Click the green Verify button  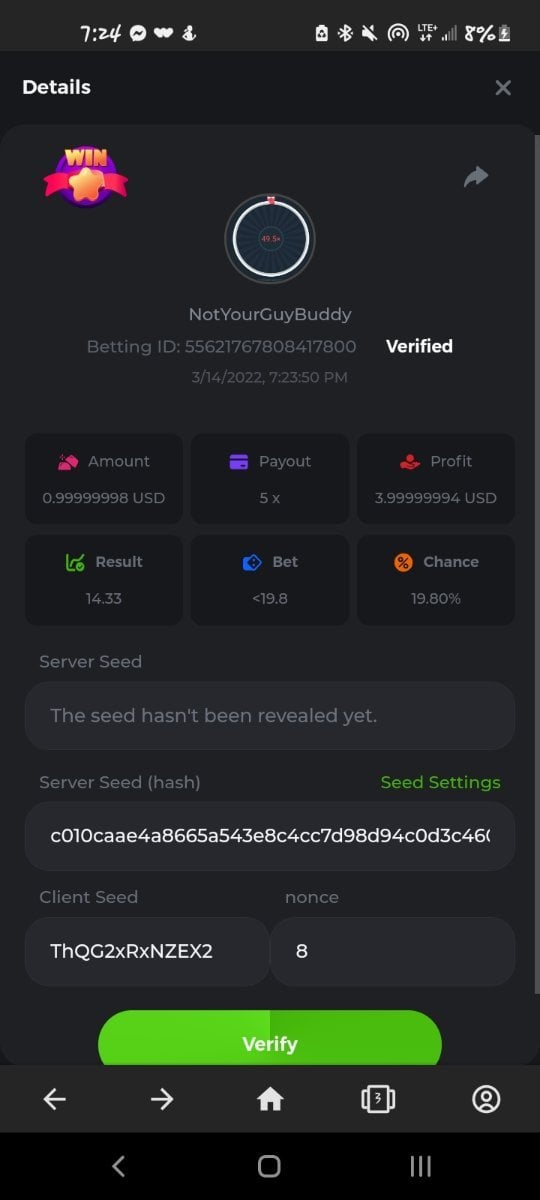tap(270, 1038)
